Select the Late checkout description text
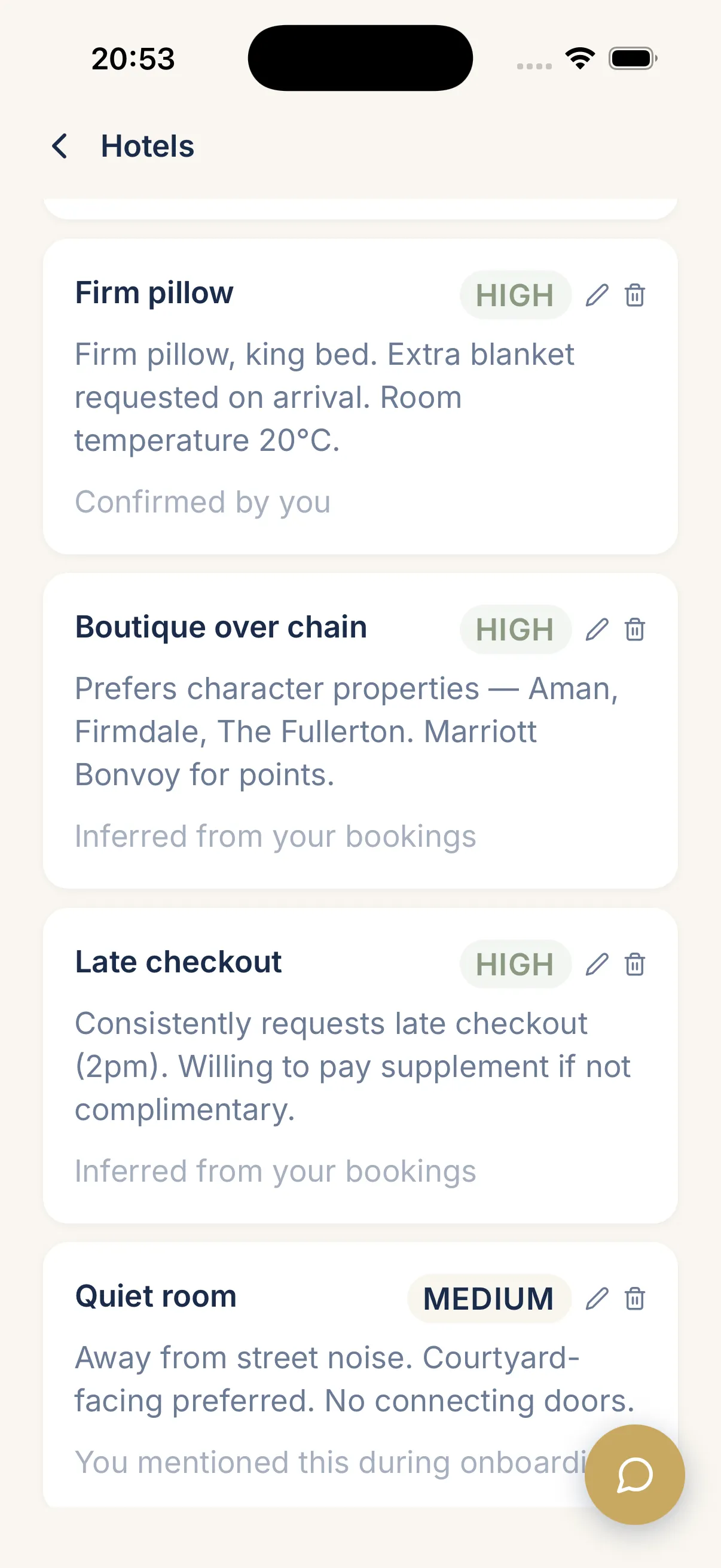 click(352, 1066)
